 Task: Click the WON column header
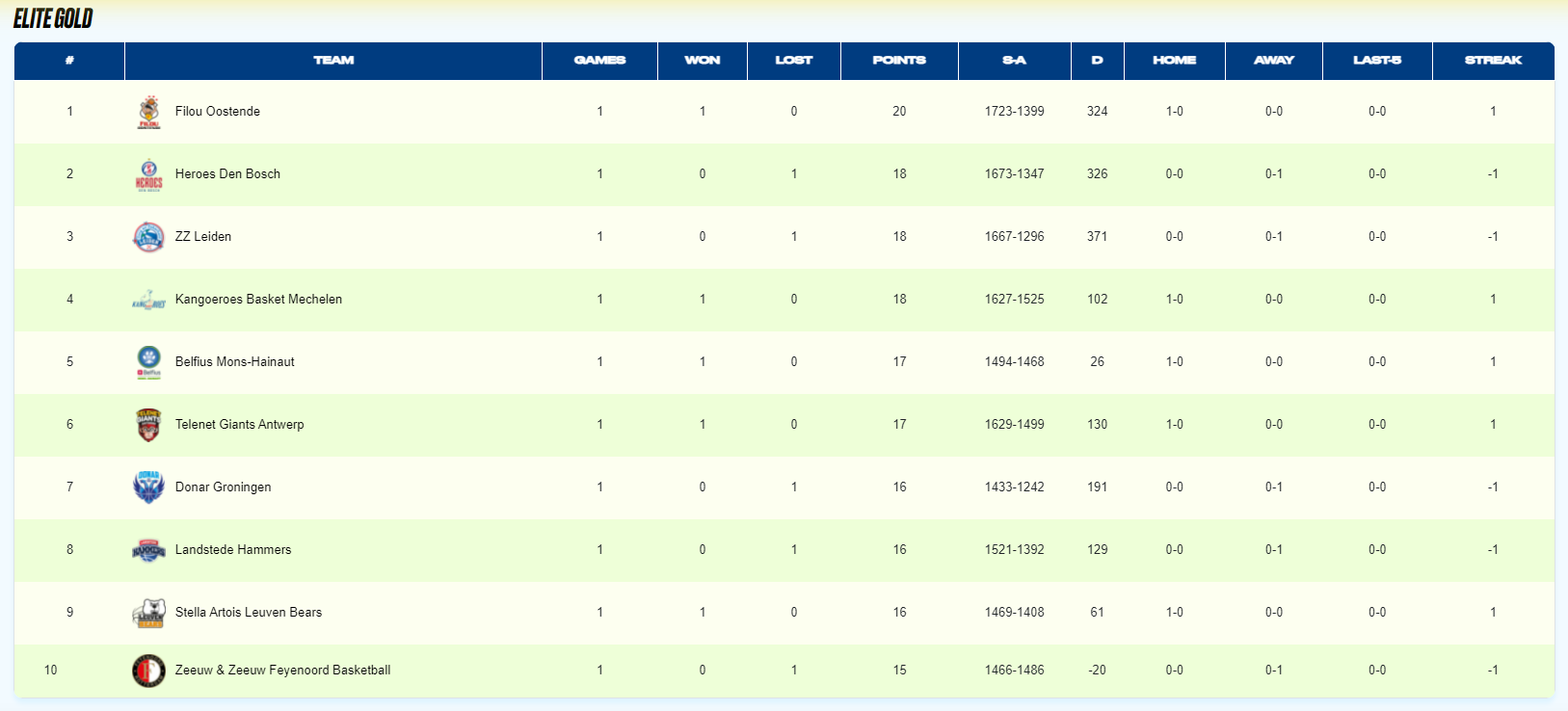click(x=703, y=61)
